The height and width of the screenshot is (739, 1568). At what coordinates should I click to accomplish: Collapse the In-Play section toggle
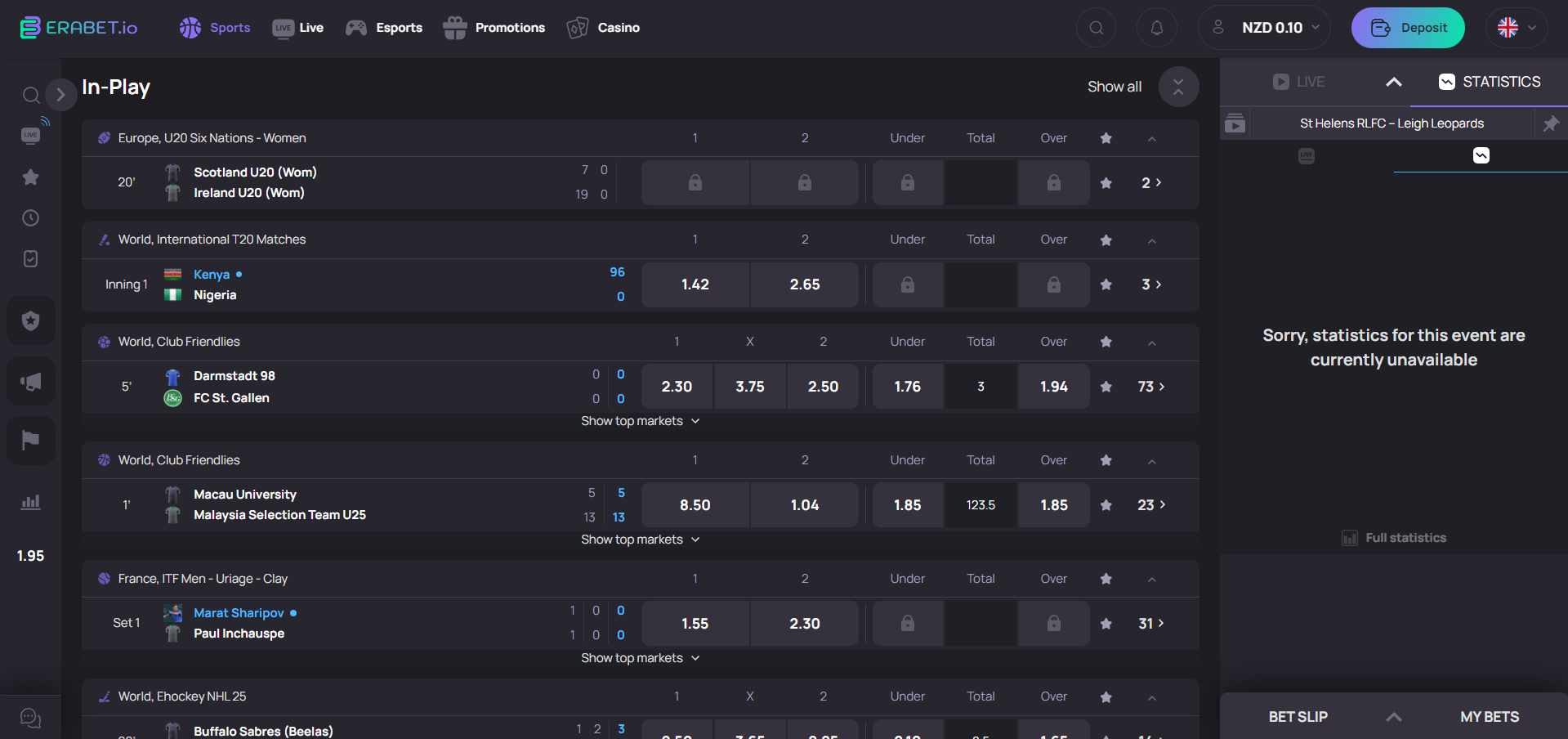point(1178,87)
